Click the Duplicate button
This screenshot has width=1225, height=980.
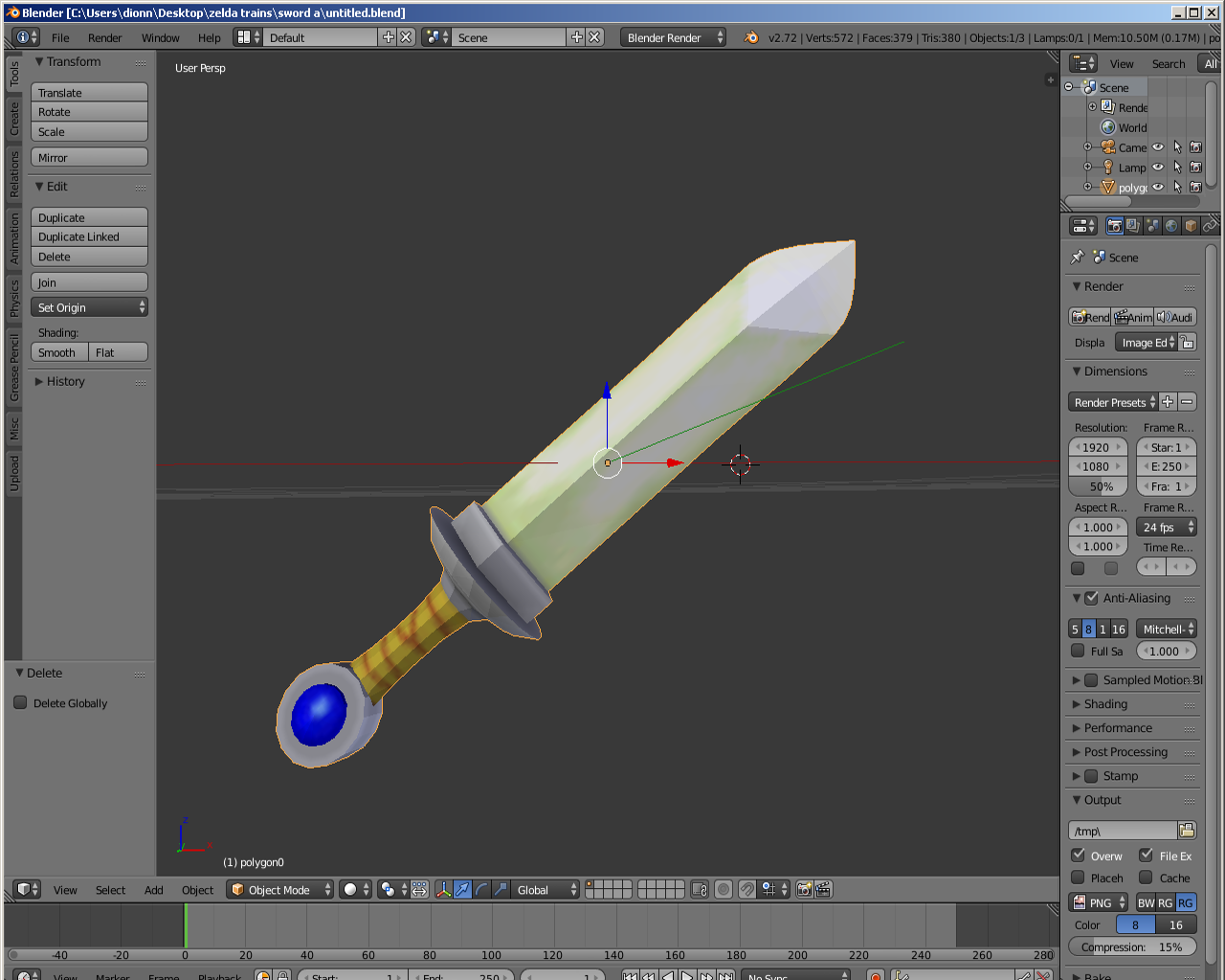click(89, 217)
